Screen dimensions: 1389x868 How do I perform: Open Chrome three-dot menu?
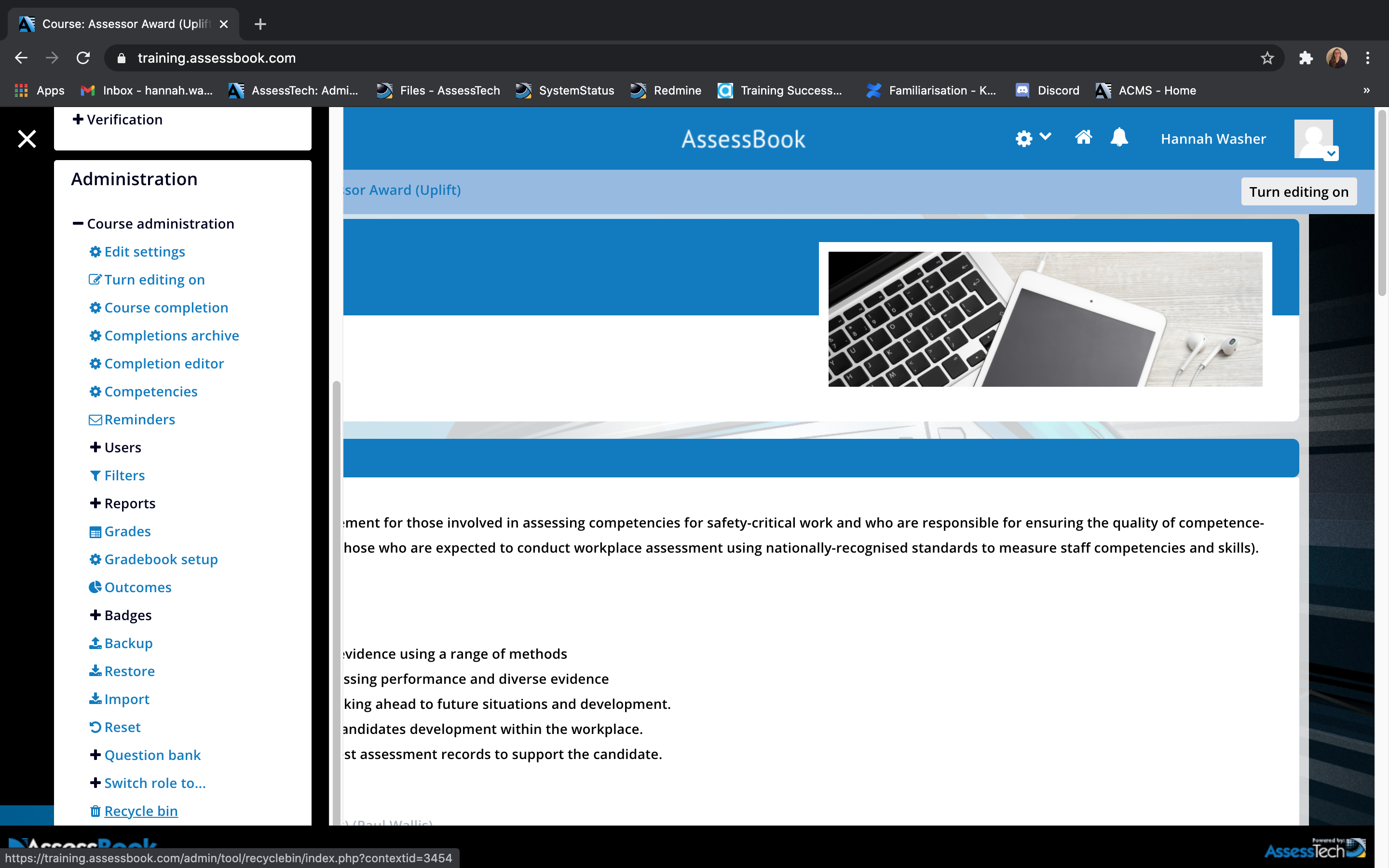1368,58
